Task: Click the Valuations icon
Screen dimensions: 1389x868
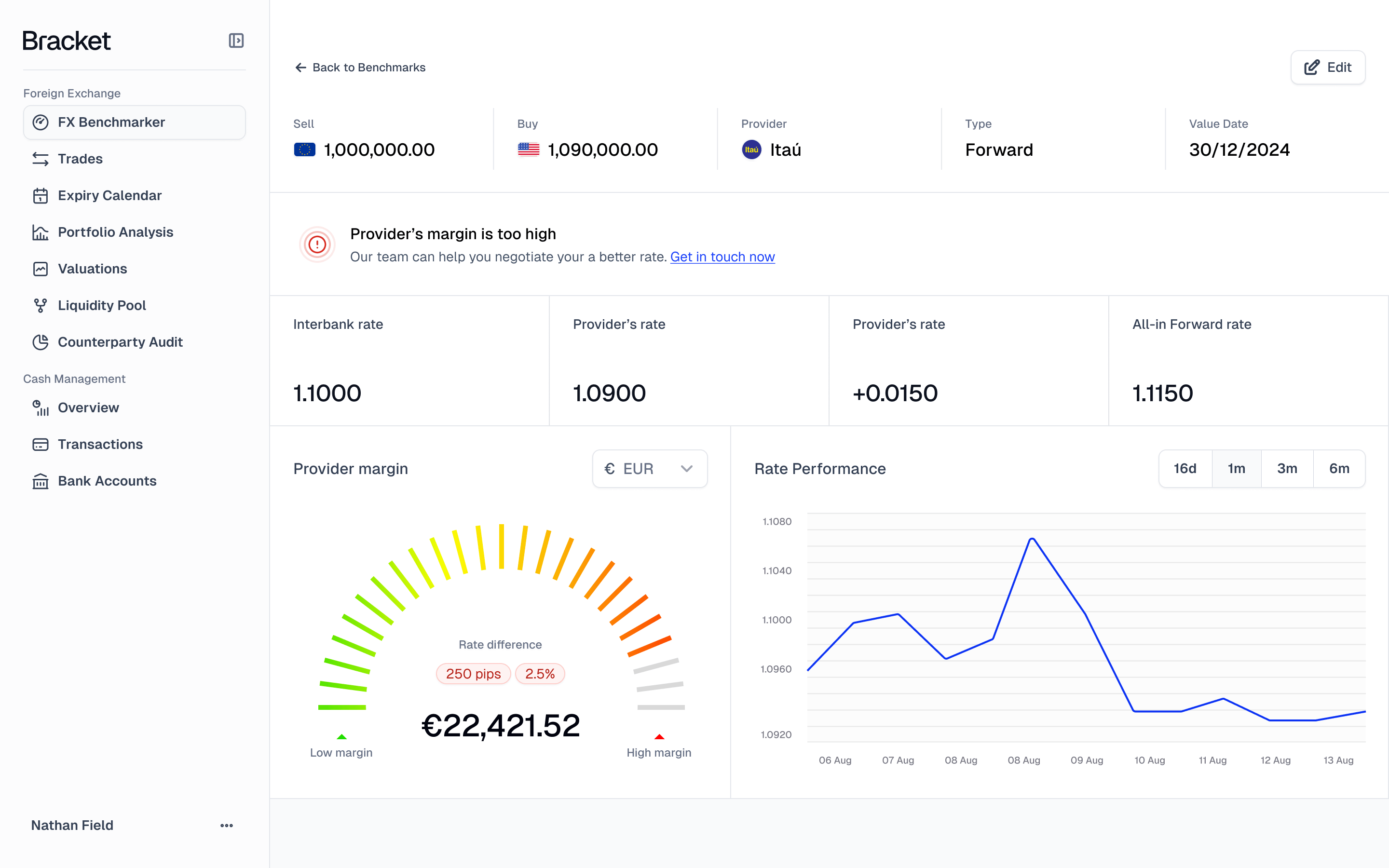Action: pos(40,269)
